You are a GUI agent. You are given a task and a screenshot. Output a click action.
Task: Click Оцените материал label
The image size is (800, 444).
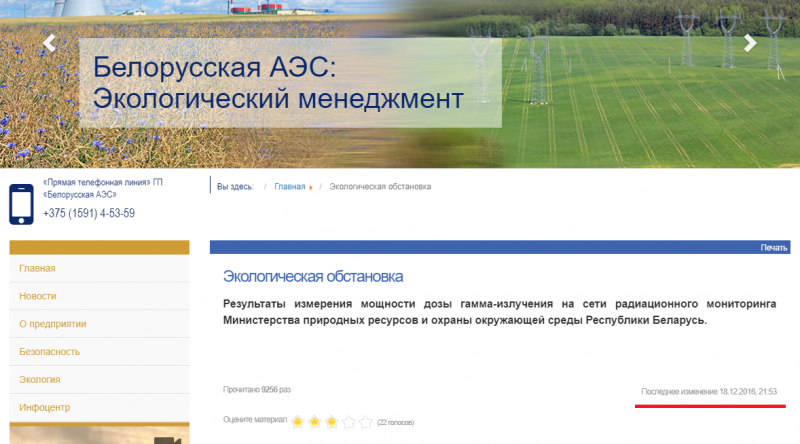255,420
